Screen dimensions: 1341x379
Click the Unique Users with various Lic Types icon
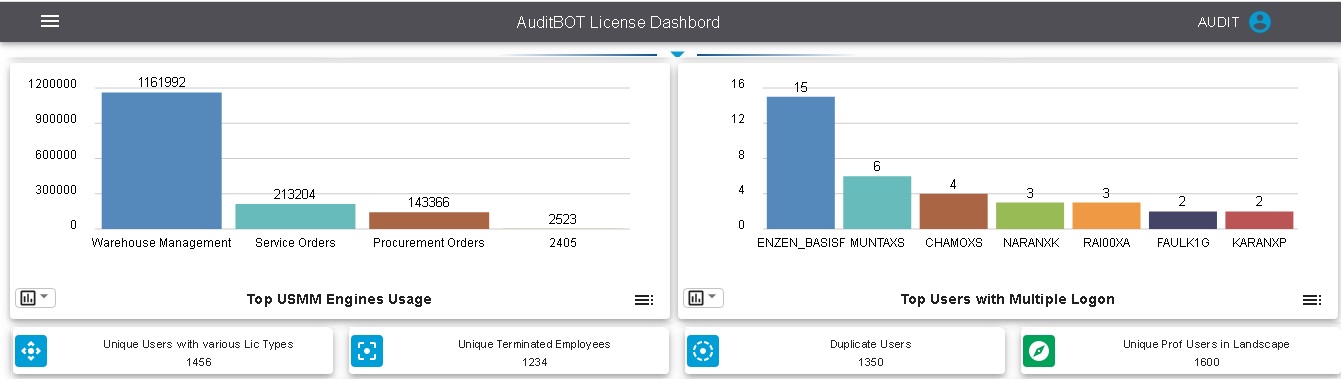coord(31,351)
